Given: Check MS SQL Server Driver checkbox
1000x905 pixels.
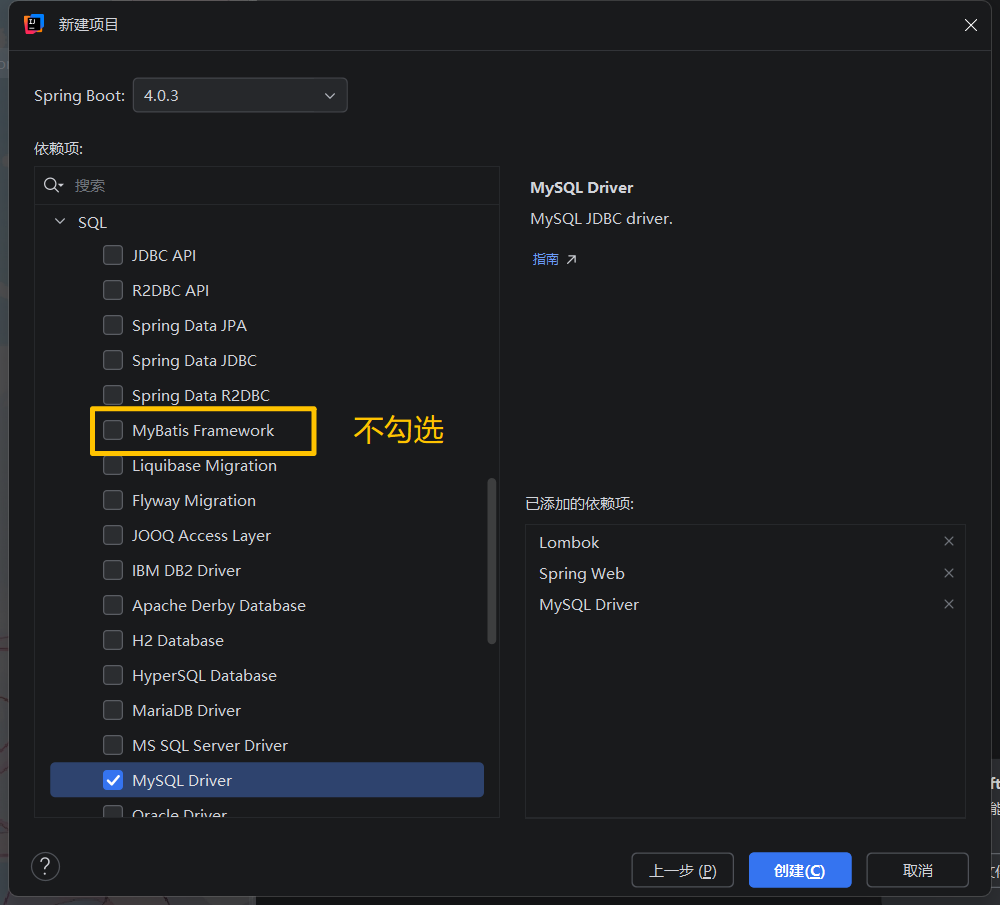Looking at the screenshot, I should (113, 745).
